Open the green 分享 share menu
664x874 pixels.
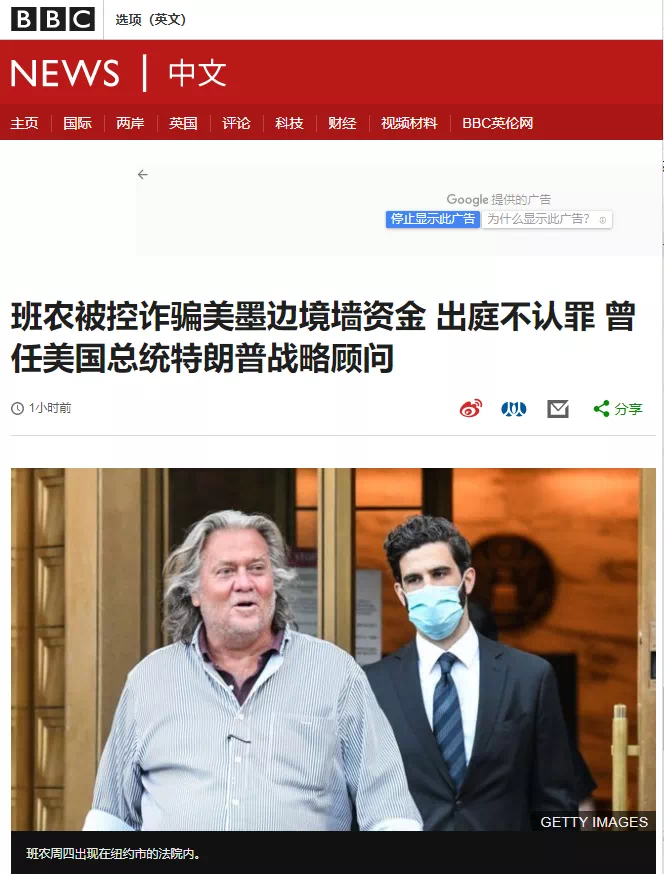618,409
